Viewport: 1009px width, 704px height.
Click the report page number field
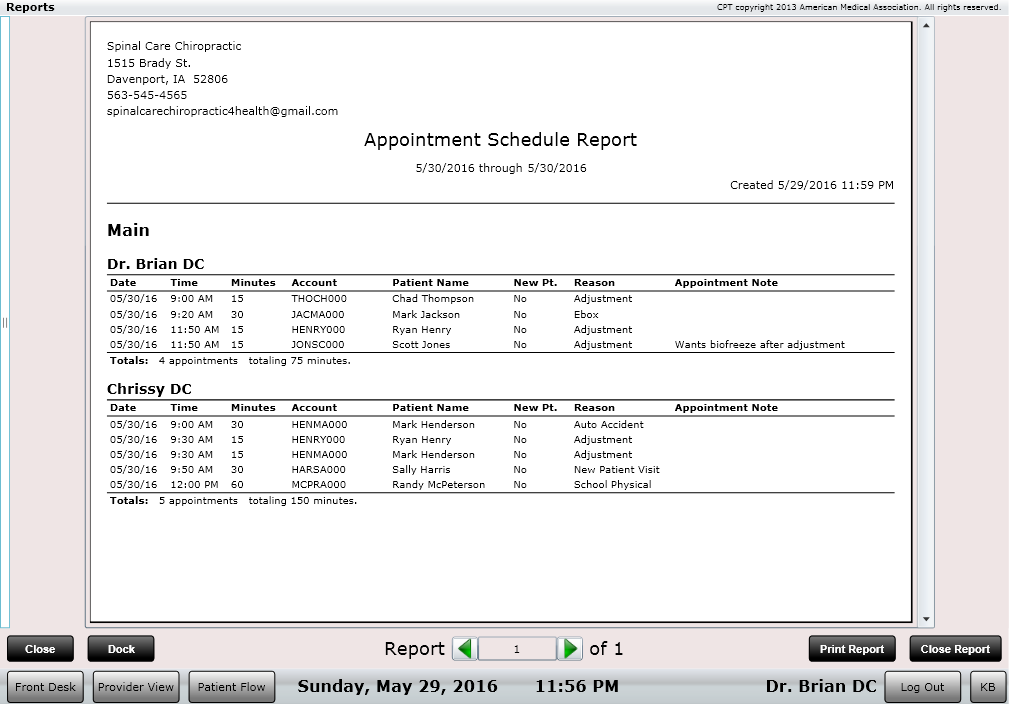tap(517, 649)
